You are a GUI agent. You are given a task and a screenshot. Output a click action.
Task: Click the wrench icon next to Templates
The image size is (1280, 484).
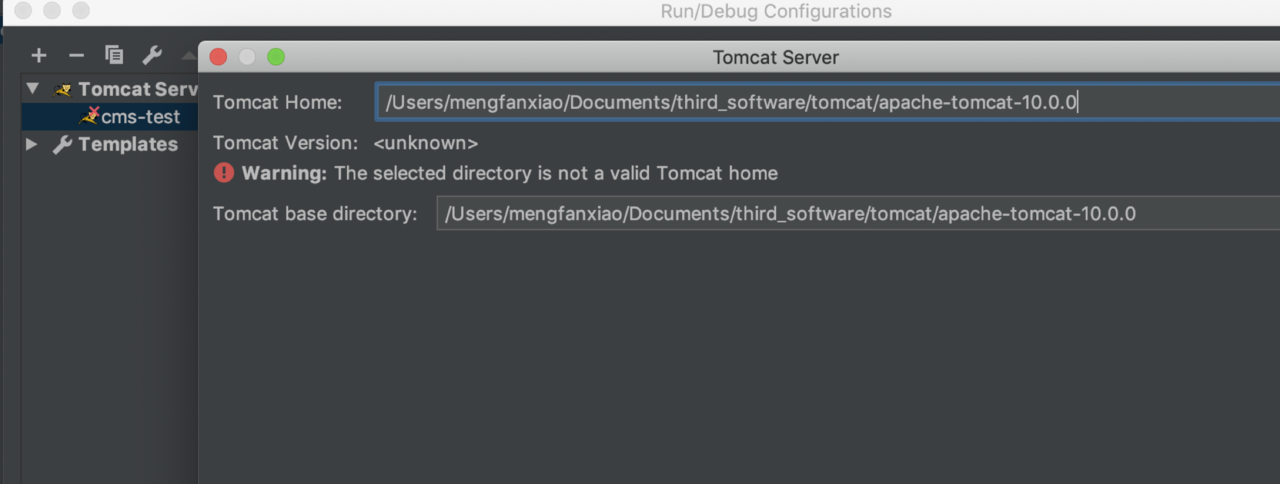pos(62,144)
